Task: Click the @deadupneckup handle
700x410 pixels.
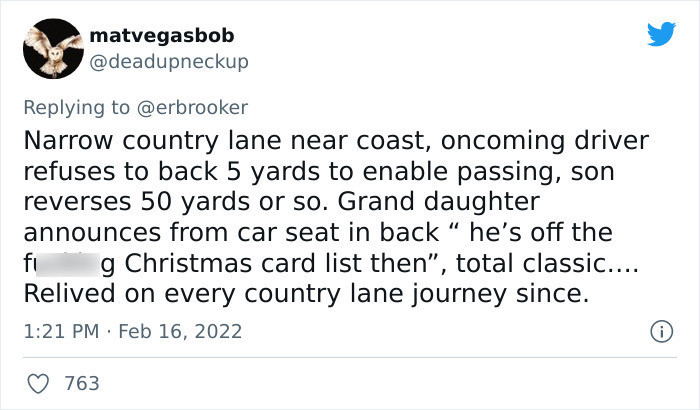Action: (x=169, y=61)
